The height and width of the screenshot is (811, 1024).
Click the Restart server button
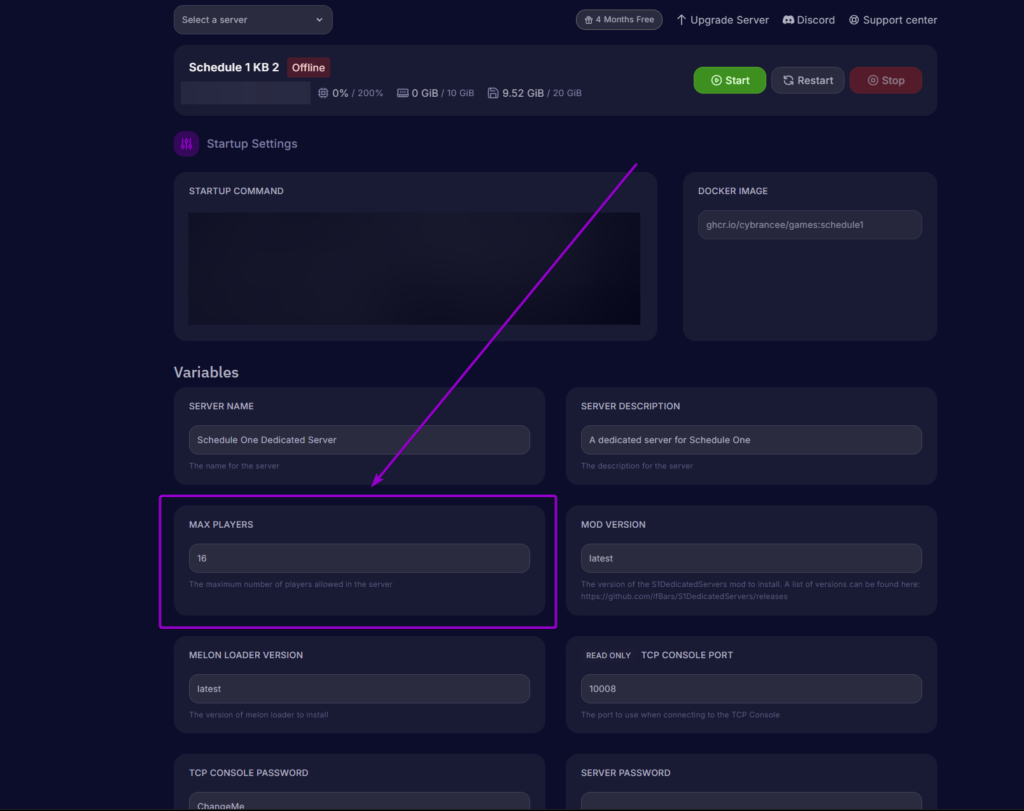(x=808, y=80)
